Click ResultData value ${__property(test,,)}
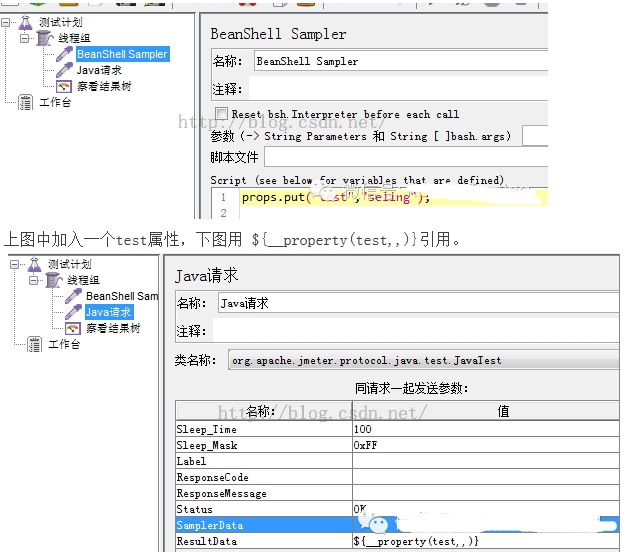This screenshot has height=554, width=624. click(x=486, y=541)
